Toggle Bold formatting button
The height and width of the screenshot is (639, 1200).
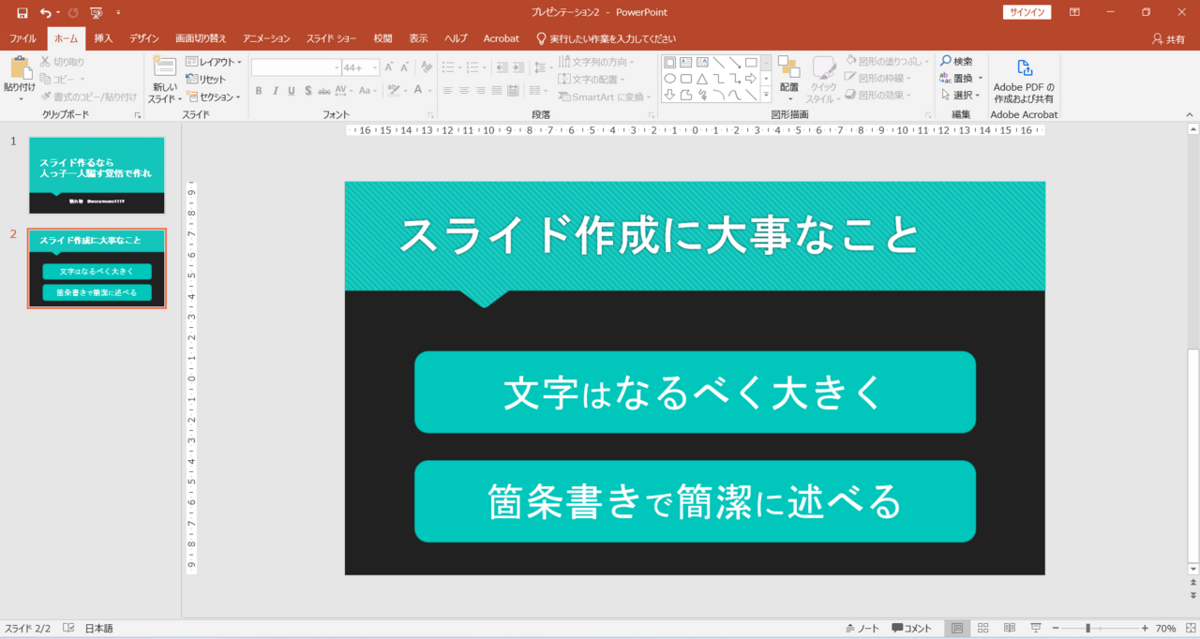pos(258,90)
